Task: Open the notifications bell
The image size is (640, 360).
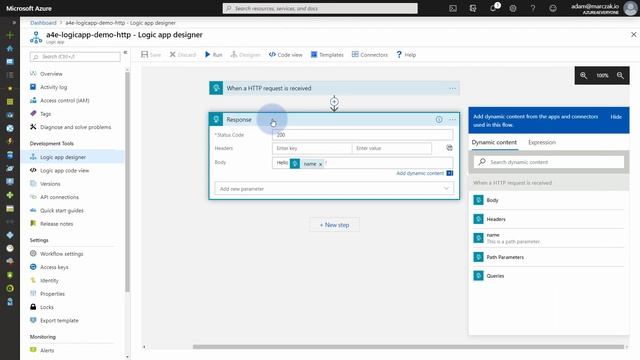Action: (493, 8)
